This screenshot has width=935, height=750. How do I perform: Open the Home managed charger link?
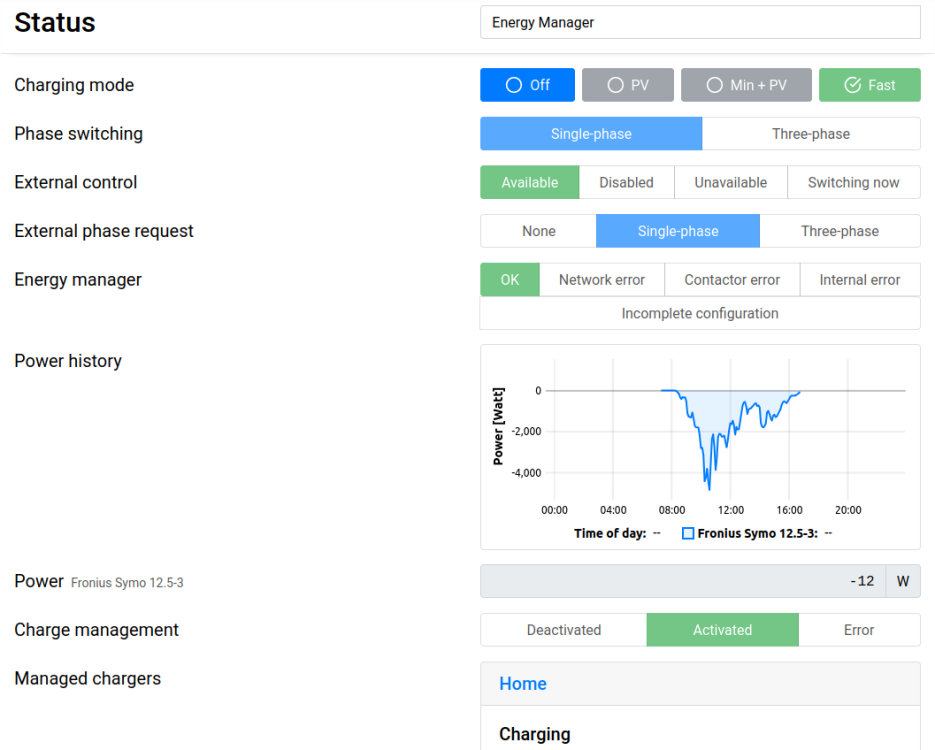click(523, 684)
